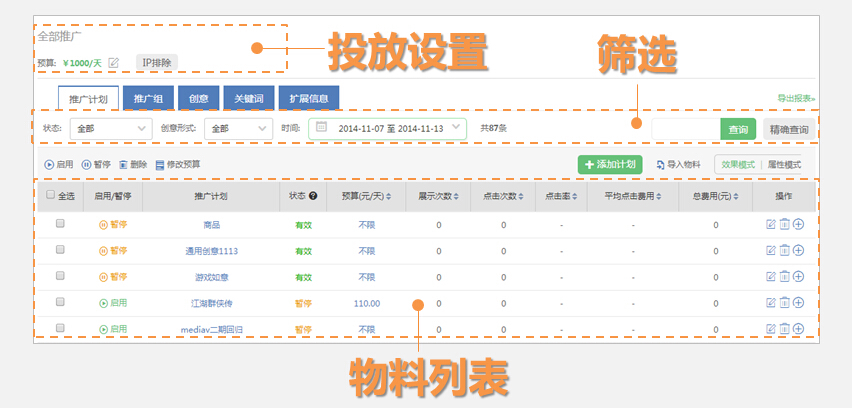This screenshot has height=408, width=852.
Task: Open the 状态 dropdown
Action: coord(111,128)
